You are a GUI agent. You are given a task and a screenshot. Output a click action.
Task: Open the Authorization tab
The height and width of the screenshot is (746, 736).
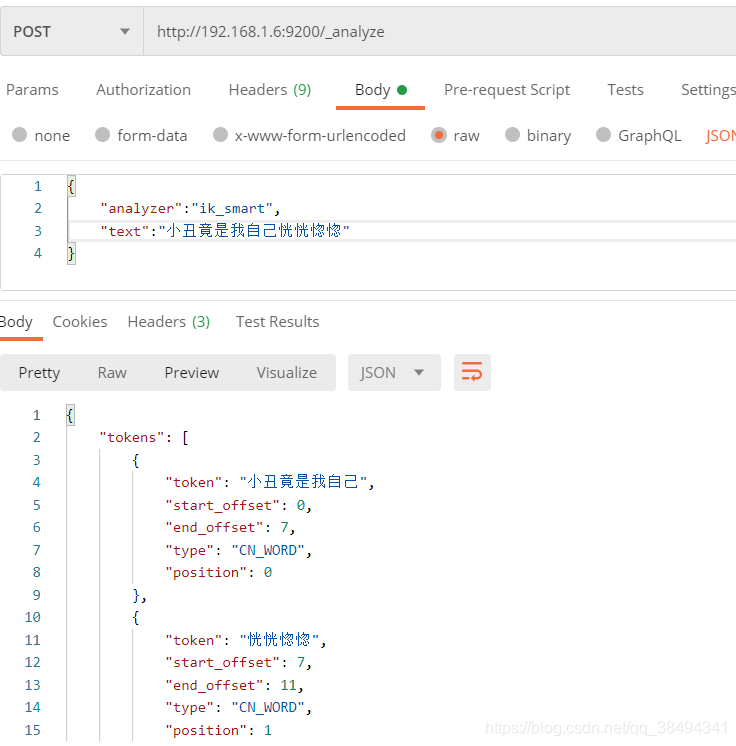click(143, 90)
